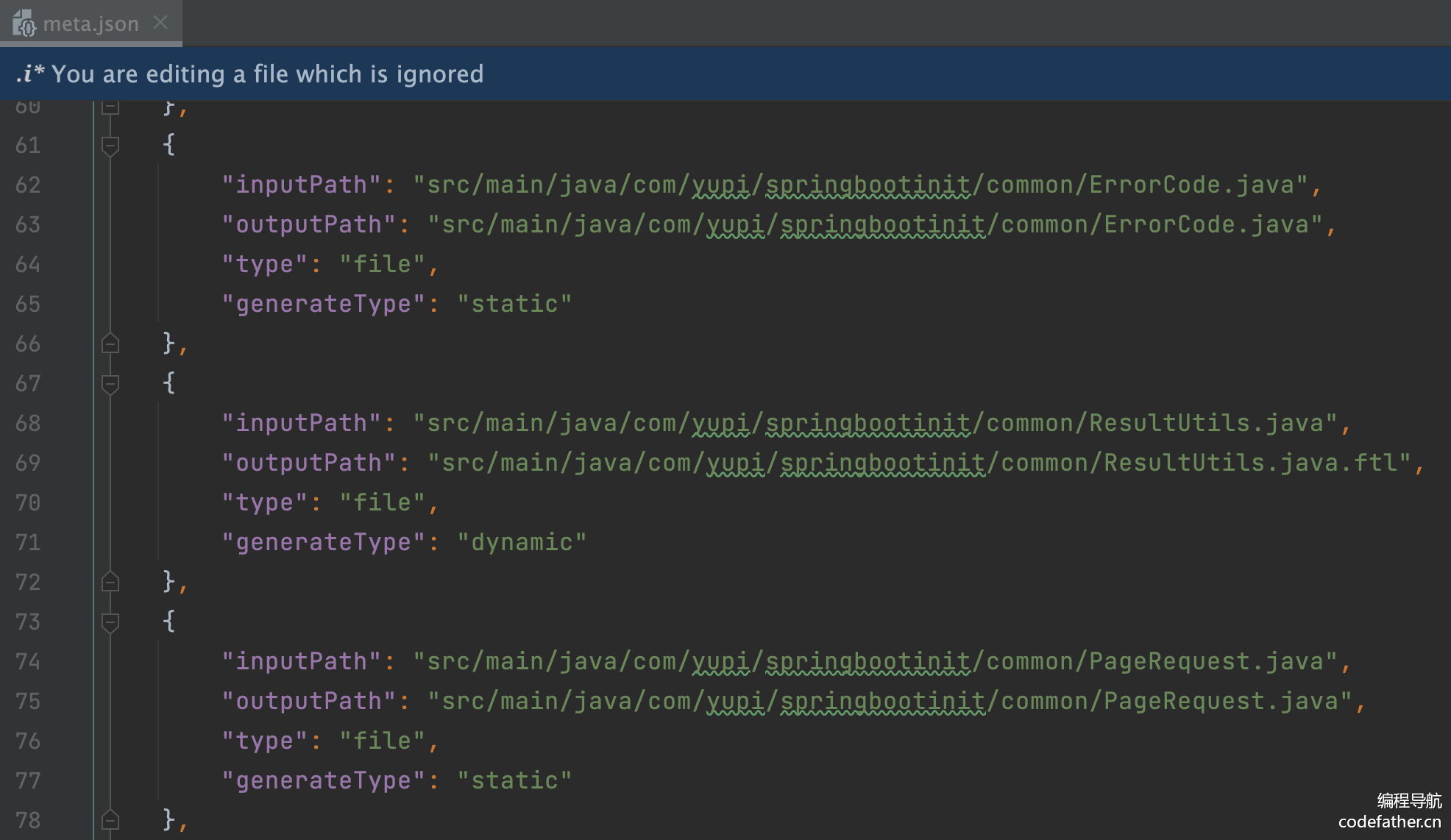Select the meta.json tab
Screen dimensions: 1451x840
click(91, 24)
